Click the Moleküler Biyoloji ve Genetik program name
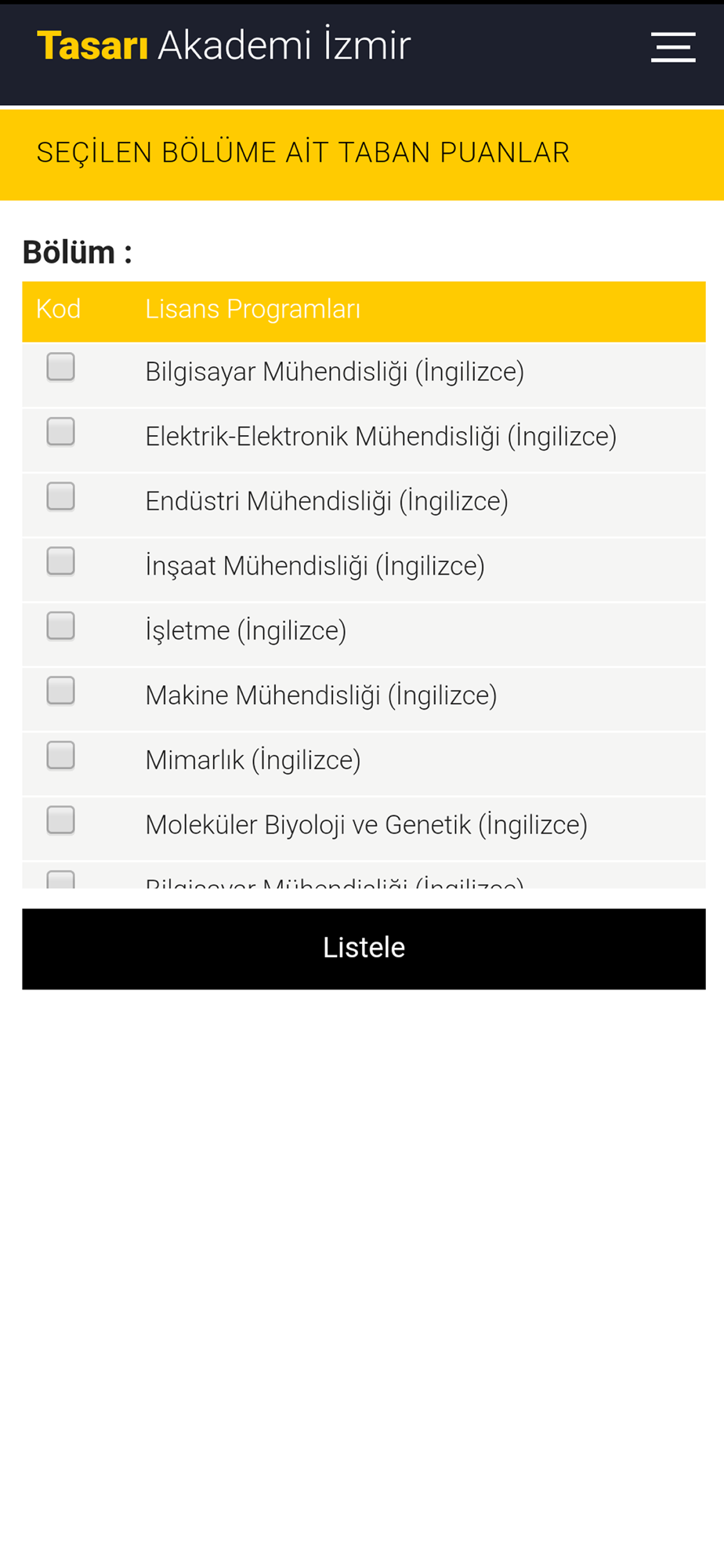The image size is (724, 1568). (x=366, y=826)
